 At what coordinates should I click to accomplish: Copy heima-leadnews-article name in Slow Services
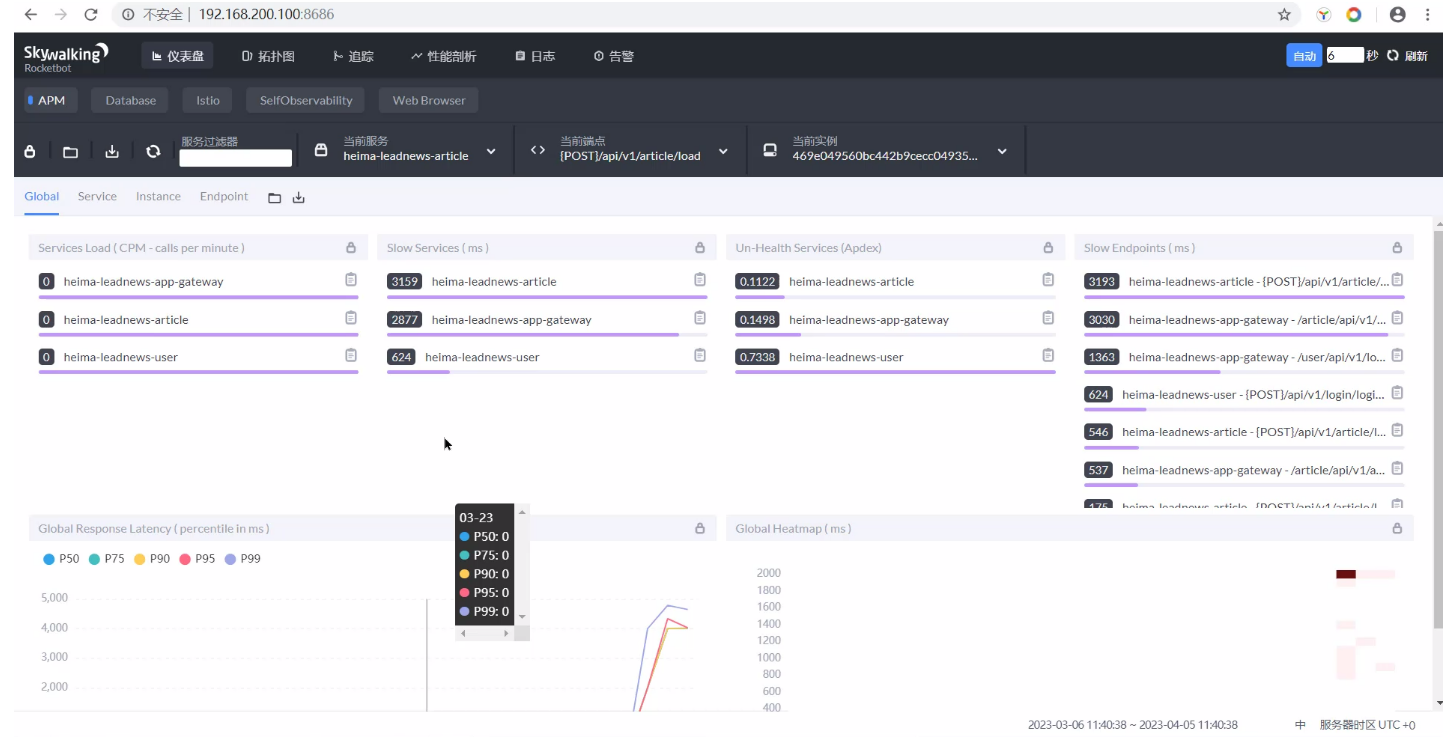click(700, 280)
